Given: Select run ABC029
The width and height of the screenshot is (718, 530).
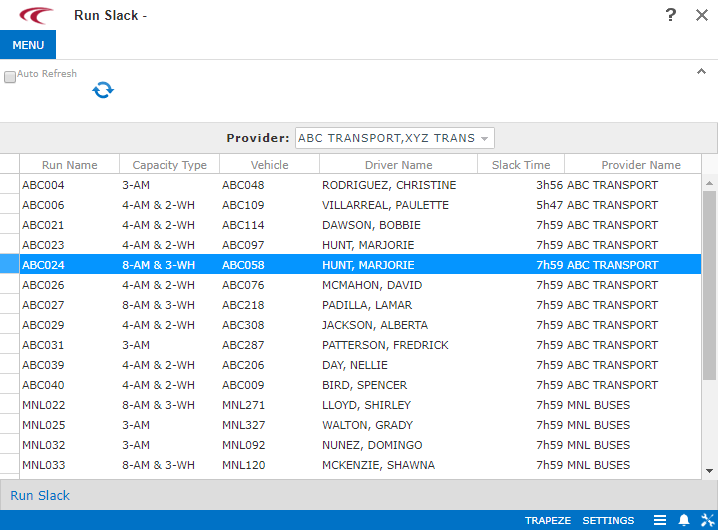Looking at the screenshot, I should (x=43, y=325).
